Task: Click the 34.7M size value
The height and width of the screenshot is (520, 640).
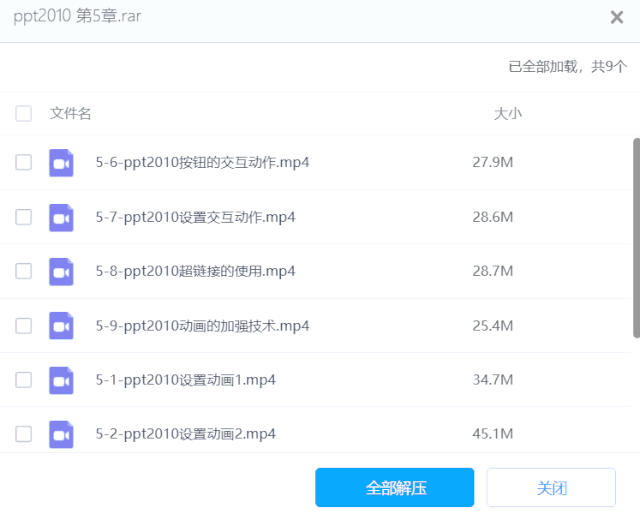Action: [x=493, y=380]
